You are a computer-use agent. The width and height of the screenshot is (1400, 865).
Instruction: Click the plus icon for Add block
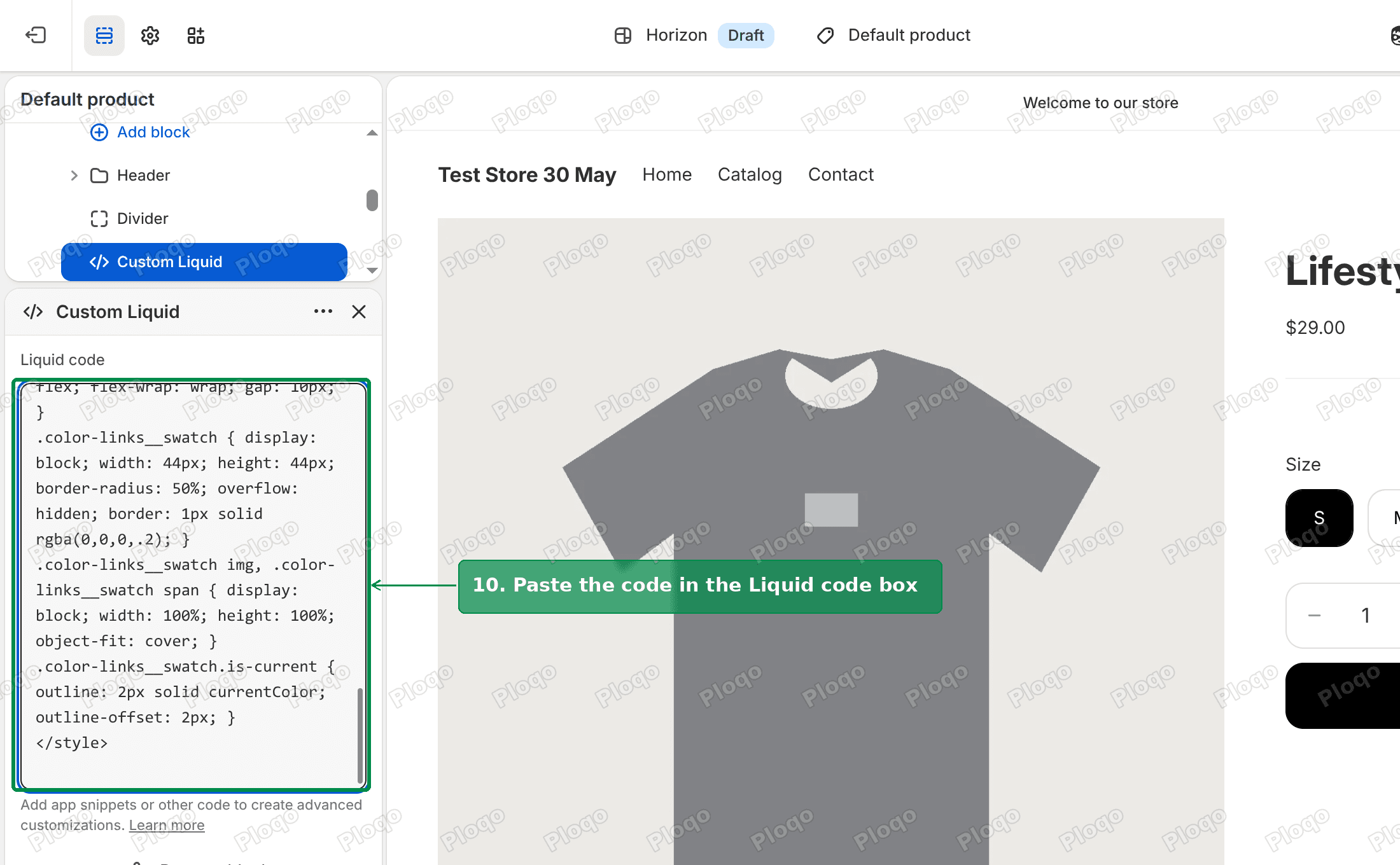click(99, 132)
